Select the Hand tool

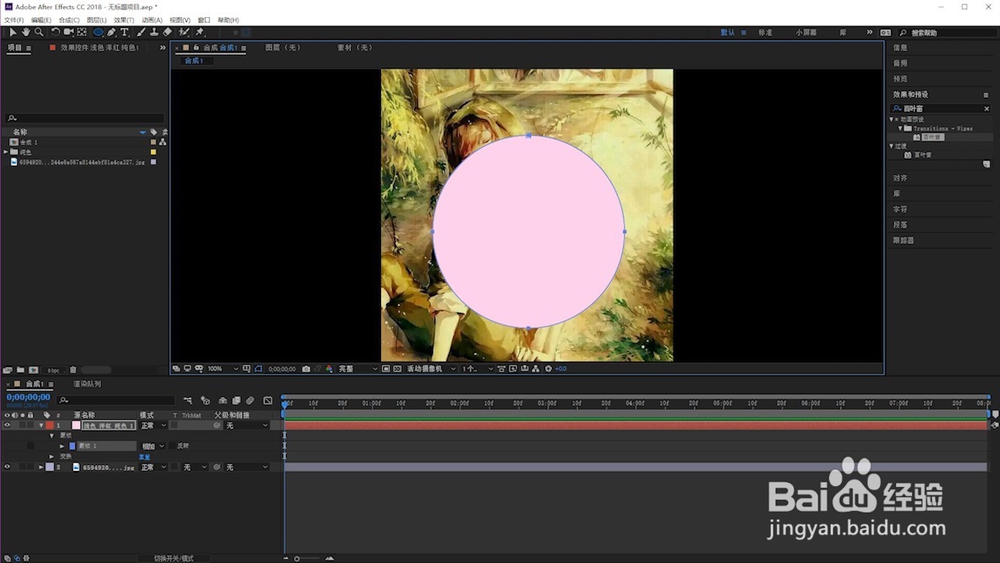click(x=26, y=32)
